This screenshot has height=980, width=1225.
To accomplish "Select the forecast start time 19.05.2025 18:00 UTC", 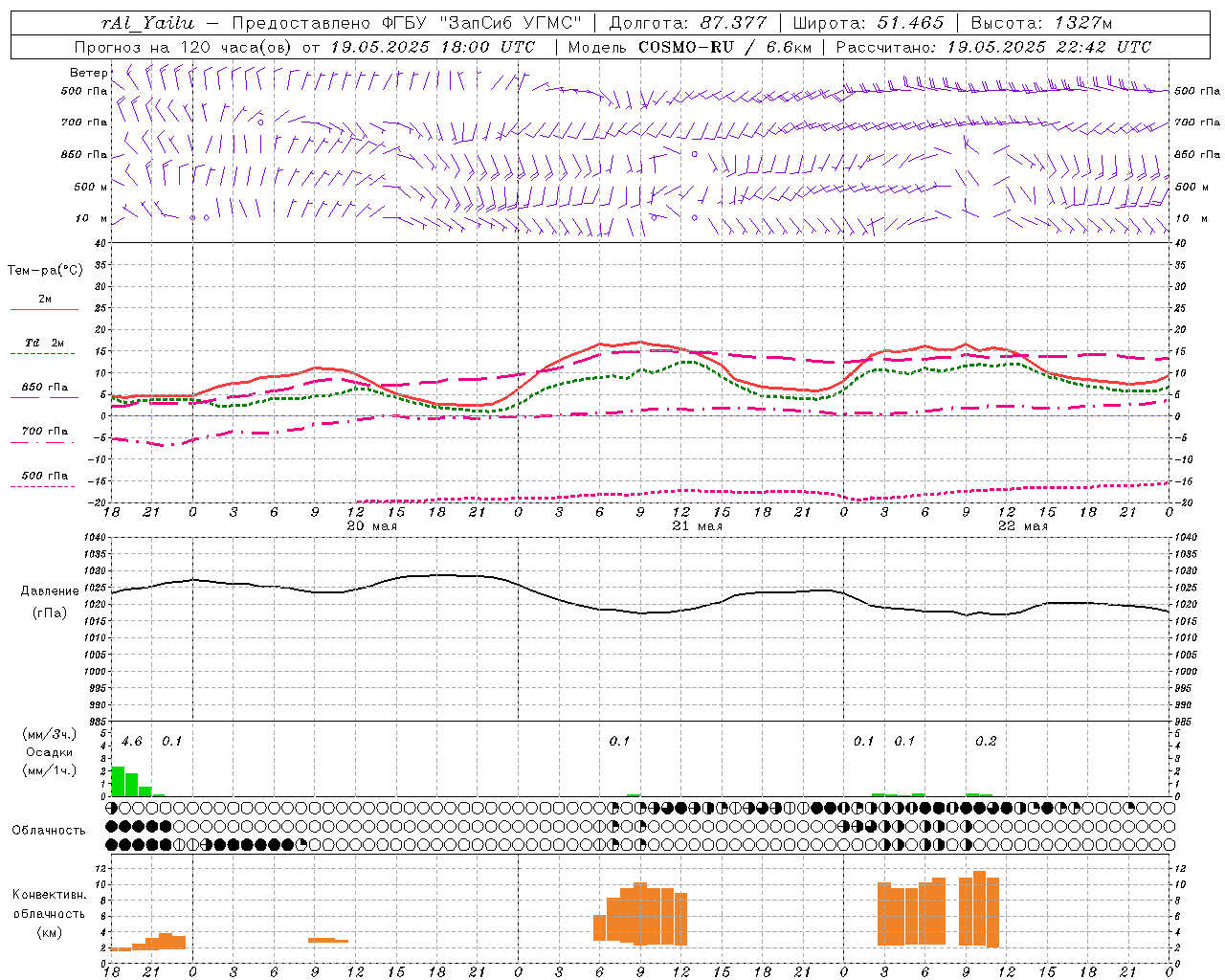I will pos(433,47).
